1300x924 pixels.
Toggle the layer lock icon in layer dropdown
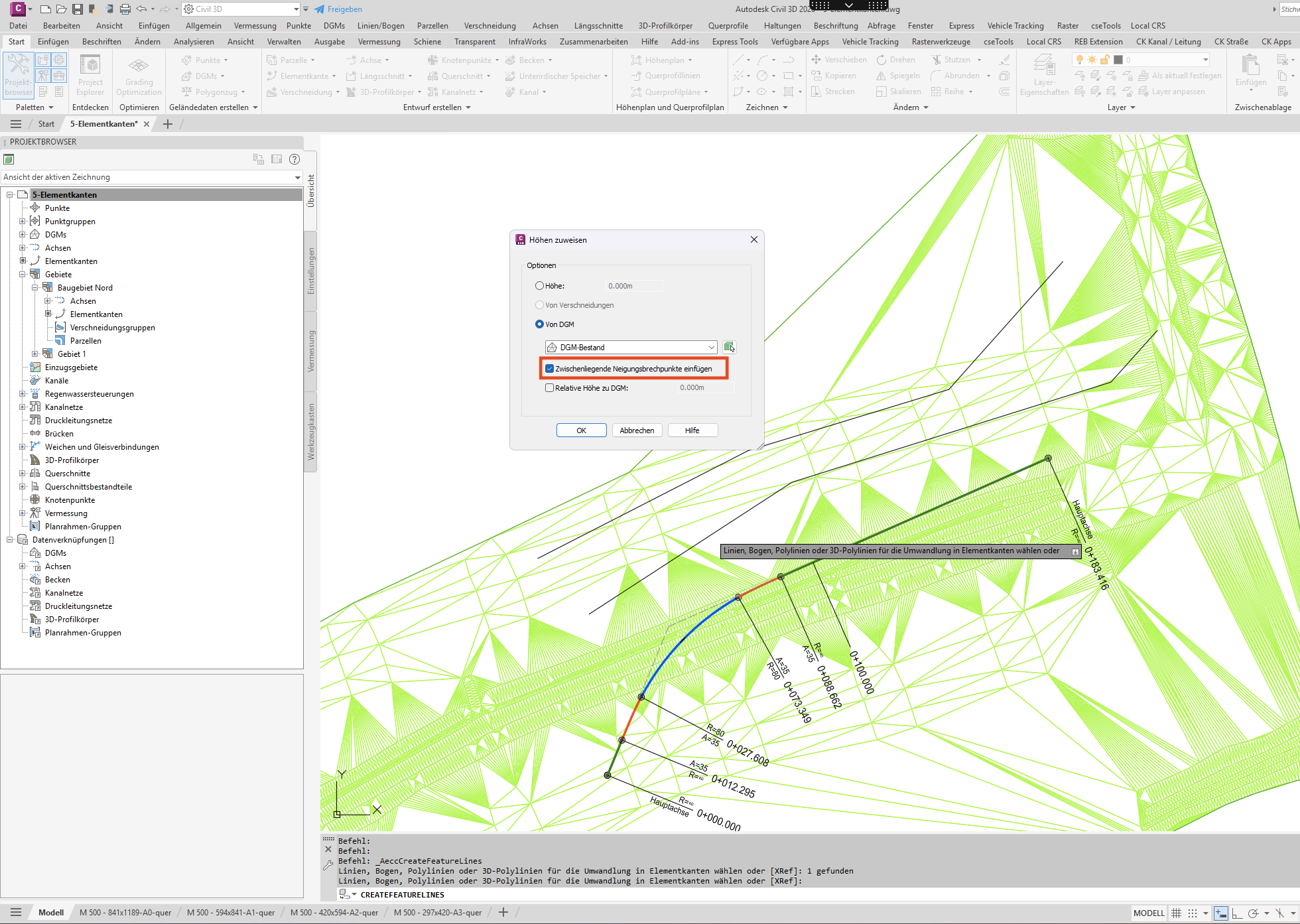coord(1104,60)
